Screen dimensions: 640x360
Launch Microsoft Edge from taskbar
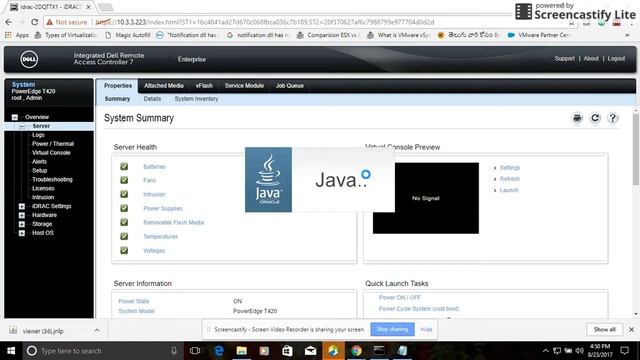(x=219, y=351)
